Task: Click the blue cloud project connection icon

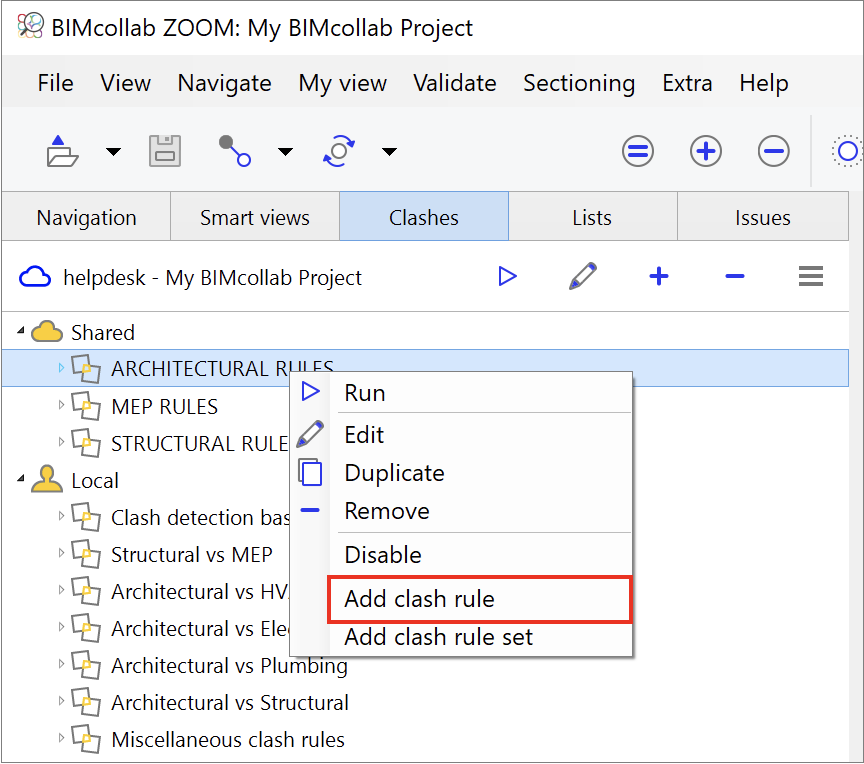Action: coord(35,277)
